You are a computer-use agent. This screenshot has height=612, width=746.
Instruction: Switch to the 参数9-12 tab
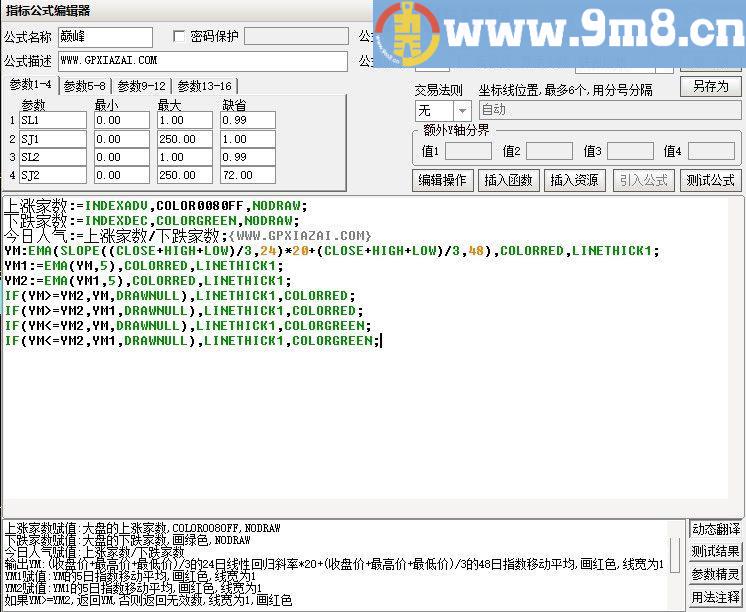coord(141,86)
